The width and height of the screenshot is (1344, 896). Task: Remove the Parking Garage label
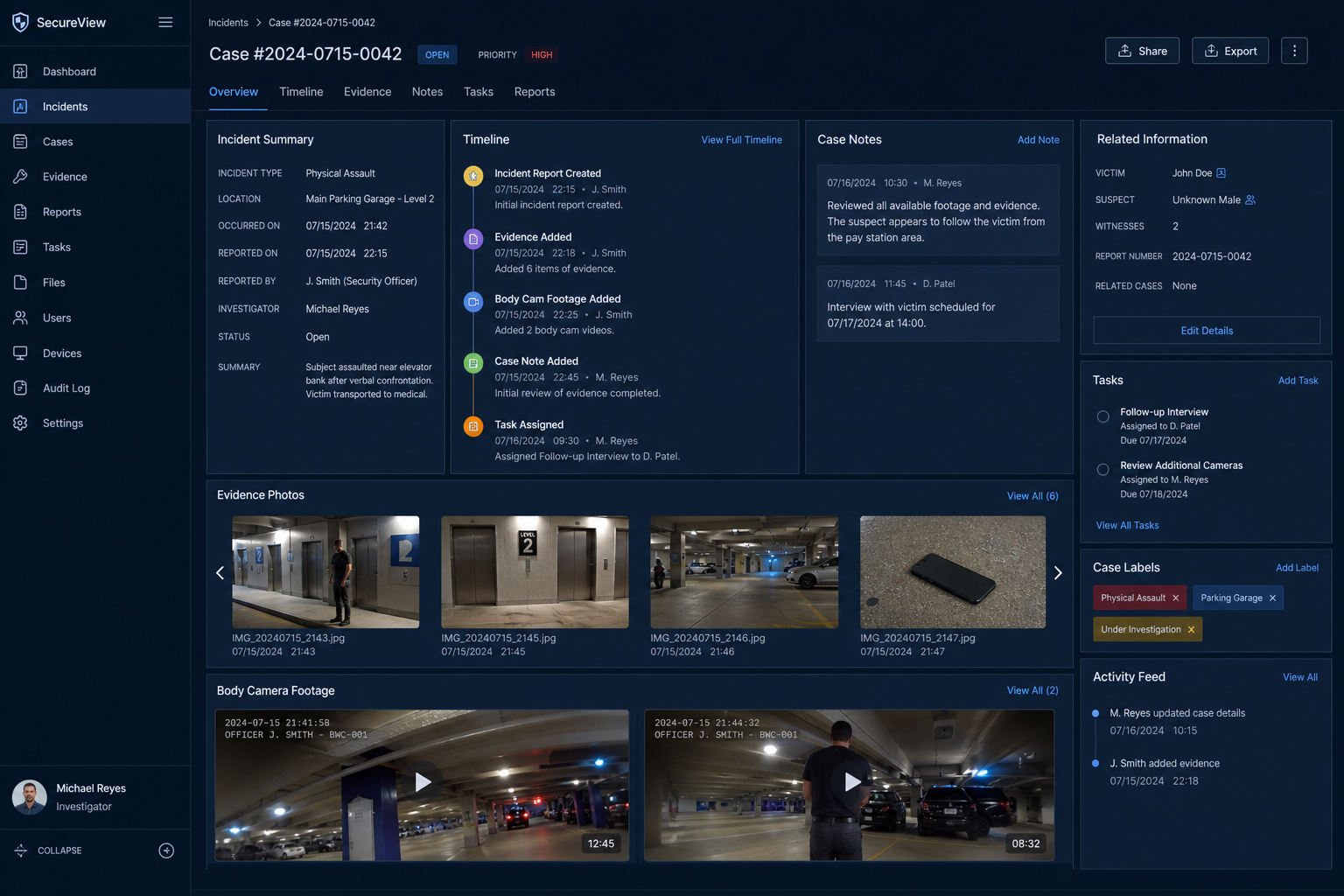tap(1273, 598)
